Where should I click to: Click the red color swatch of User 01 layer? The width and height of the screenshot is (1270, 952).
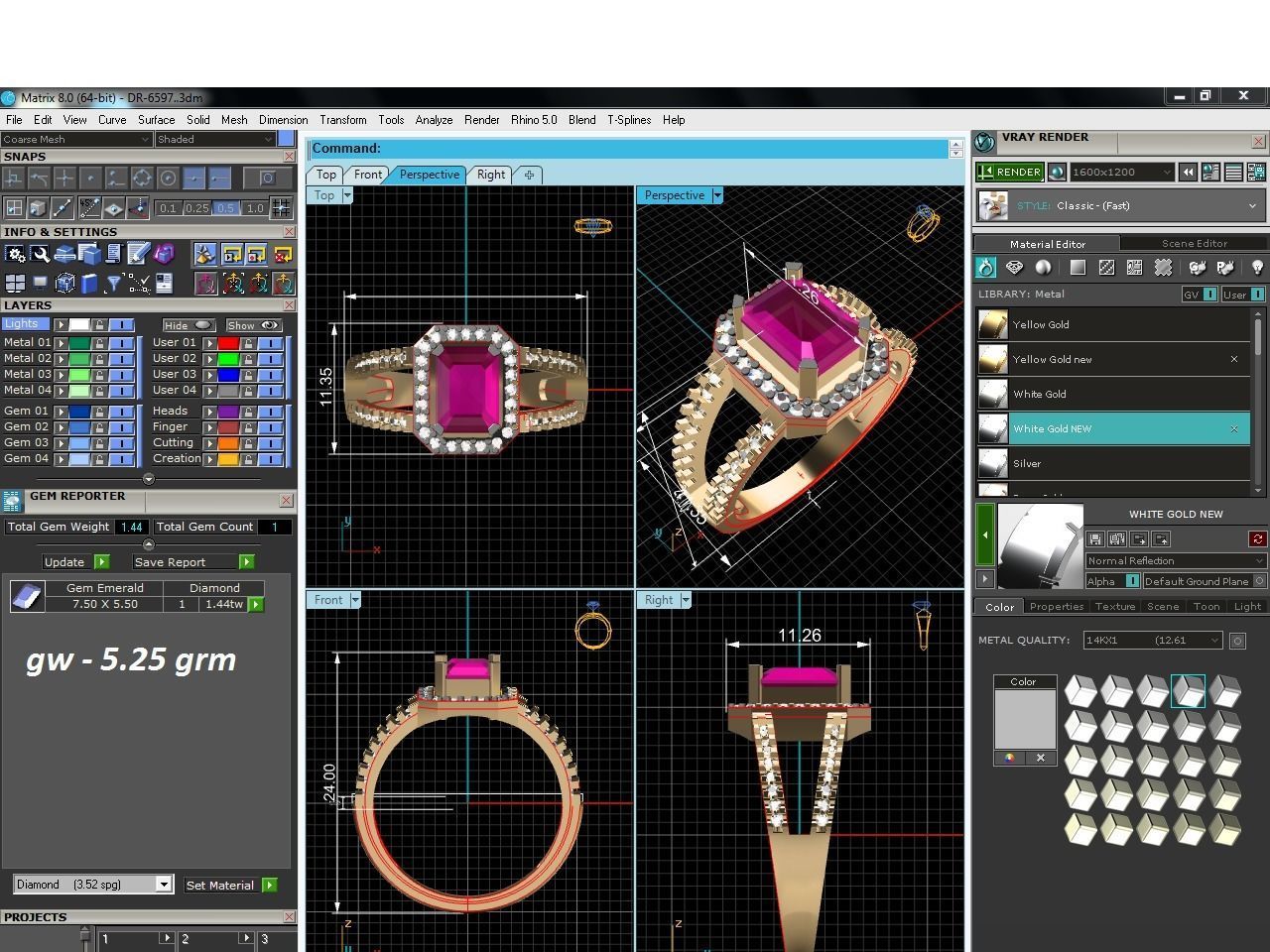[x=228, y=343]
